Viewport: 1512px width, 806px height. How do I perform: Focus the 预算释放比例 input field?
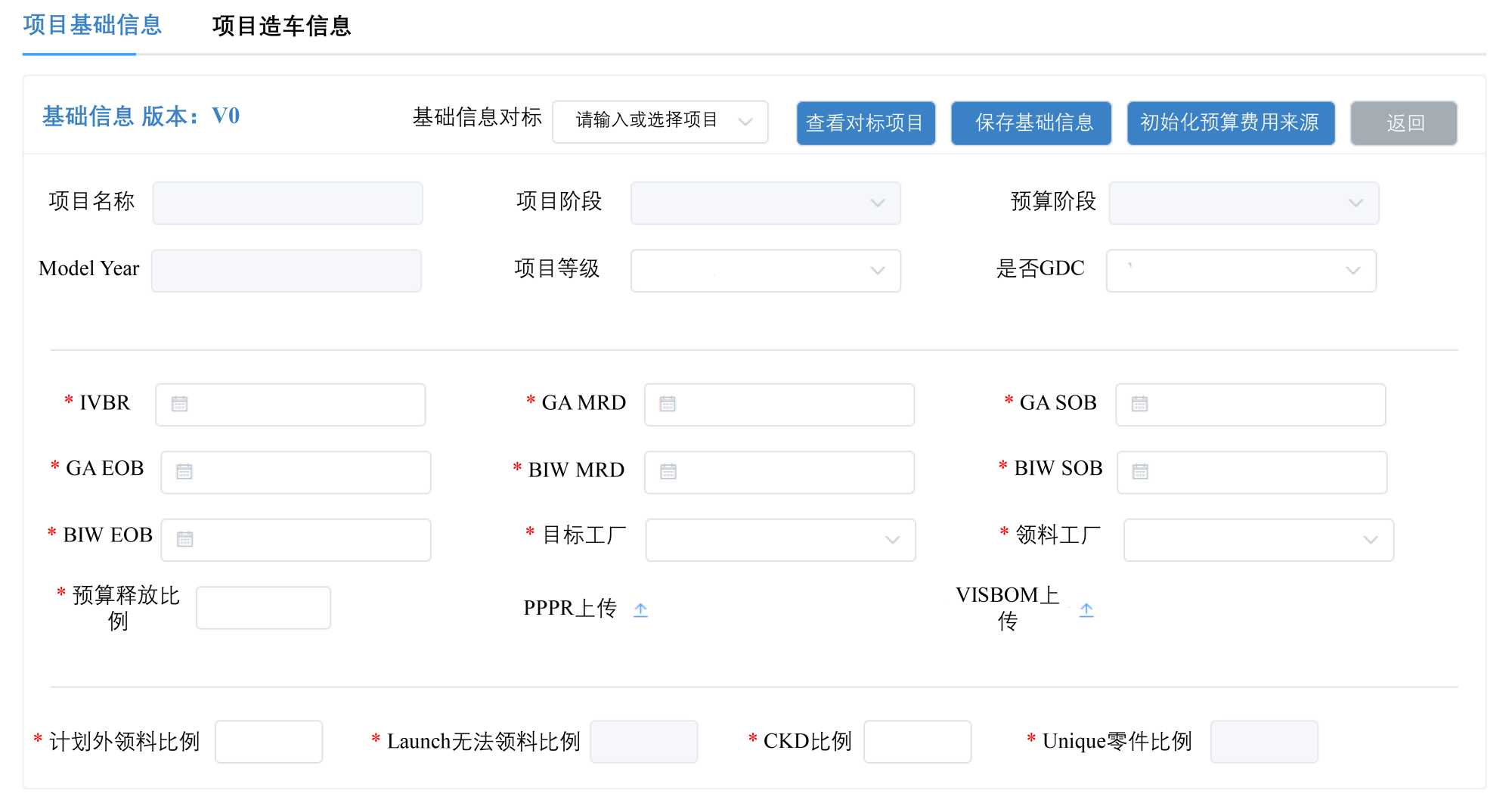[x=263, y=608]
